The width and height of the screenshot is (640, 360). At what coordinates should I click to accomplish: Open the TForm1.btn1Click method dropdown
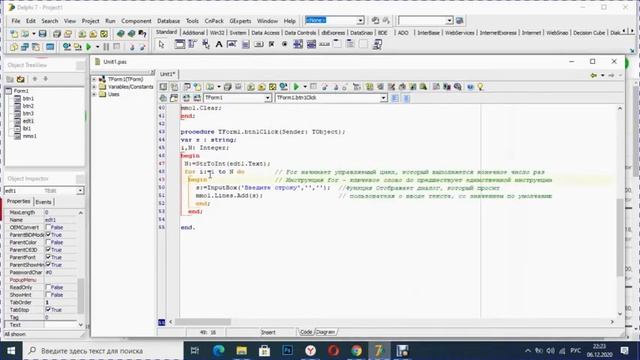[383, 98]
